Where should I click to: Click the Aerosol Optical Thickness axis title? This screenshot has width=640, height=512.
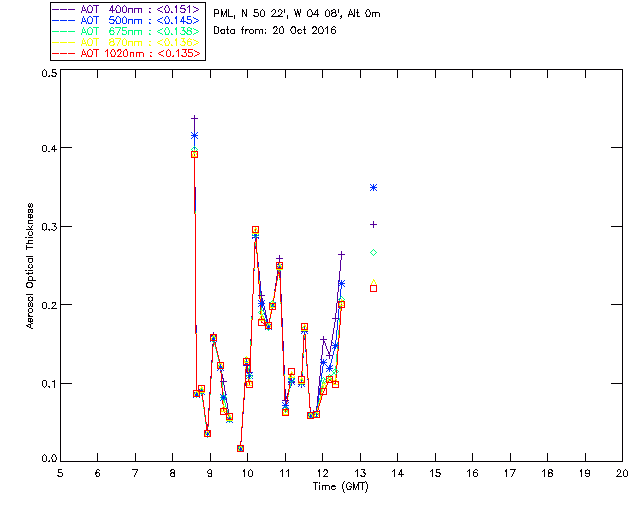30,266
